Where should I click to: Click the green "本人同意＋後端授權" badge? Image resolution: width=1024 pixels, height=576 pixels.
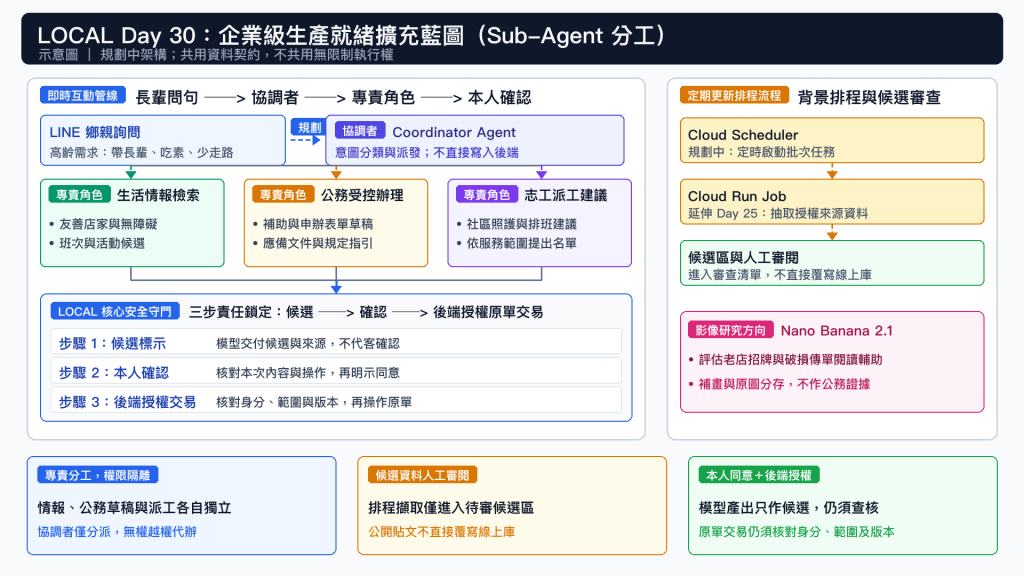point(759,475)
